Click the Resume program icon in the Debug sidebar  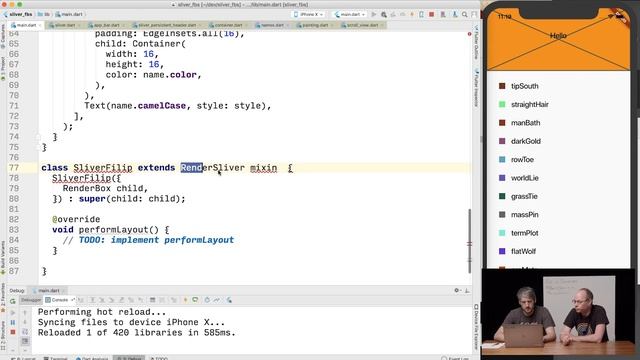(13, 313)
